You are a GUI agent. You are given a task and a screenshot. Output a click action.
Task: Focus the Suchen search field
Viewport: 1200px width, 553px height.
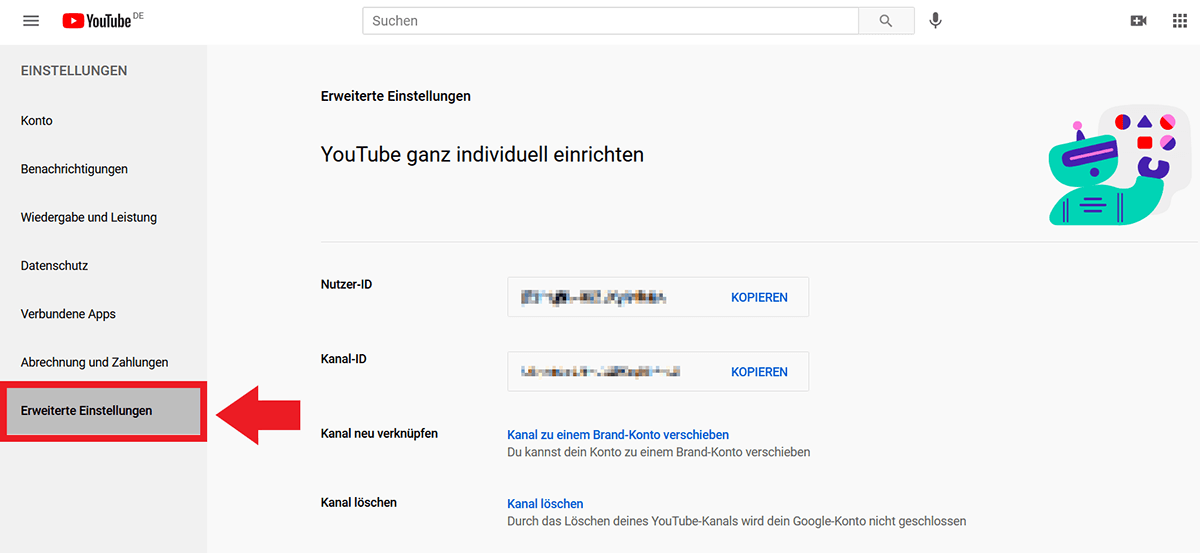[611, 21]
